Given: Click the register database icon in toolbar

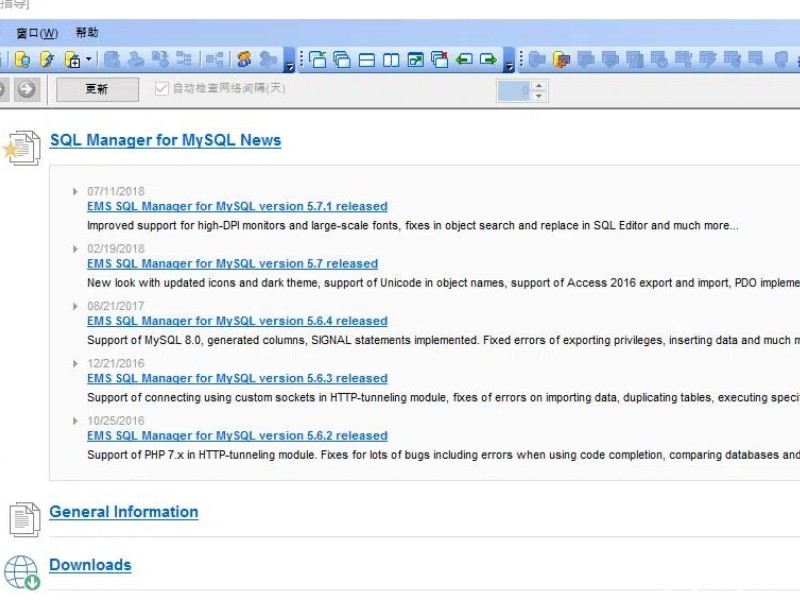Looking at the screenshot, I should [x=22, y=60].
